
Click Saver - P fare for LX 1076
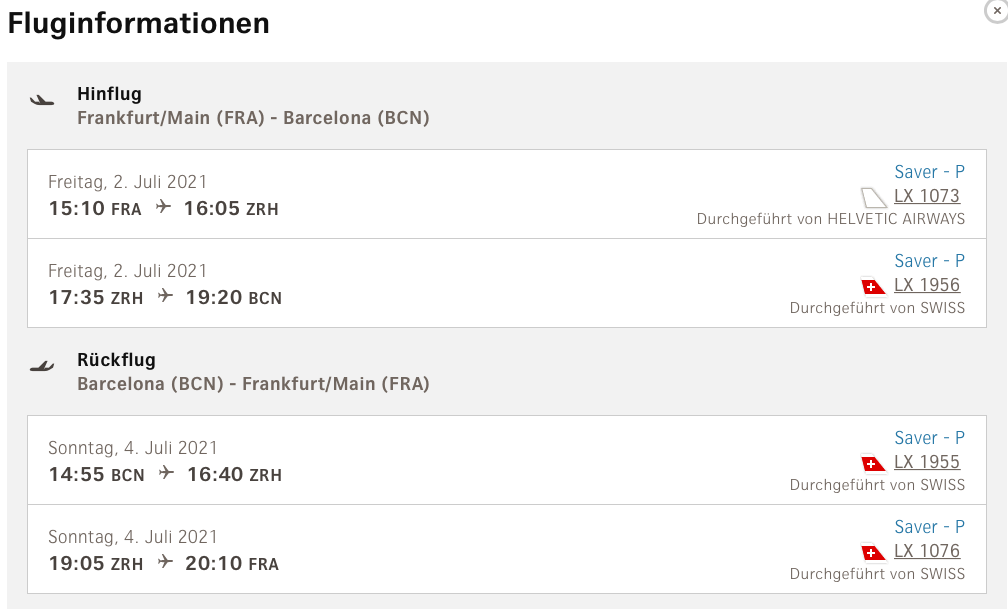click(929, 527)
